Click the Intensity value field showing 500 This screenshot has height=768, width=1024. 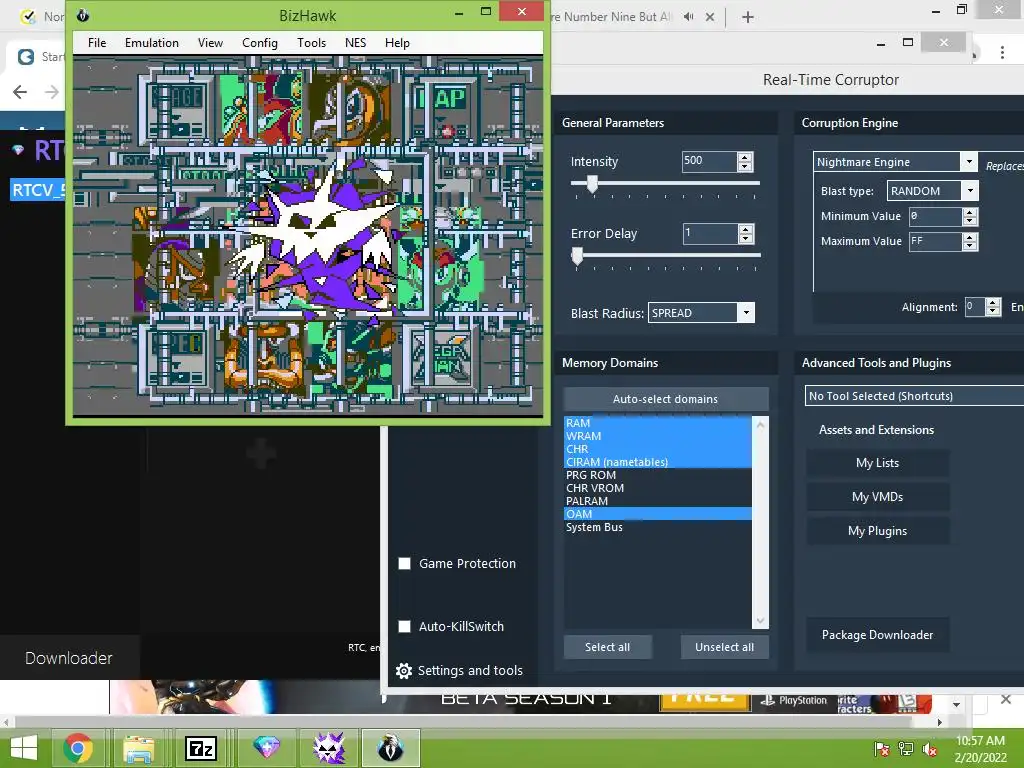709,161
